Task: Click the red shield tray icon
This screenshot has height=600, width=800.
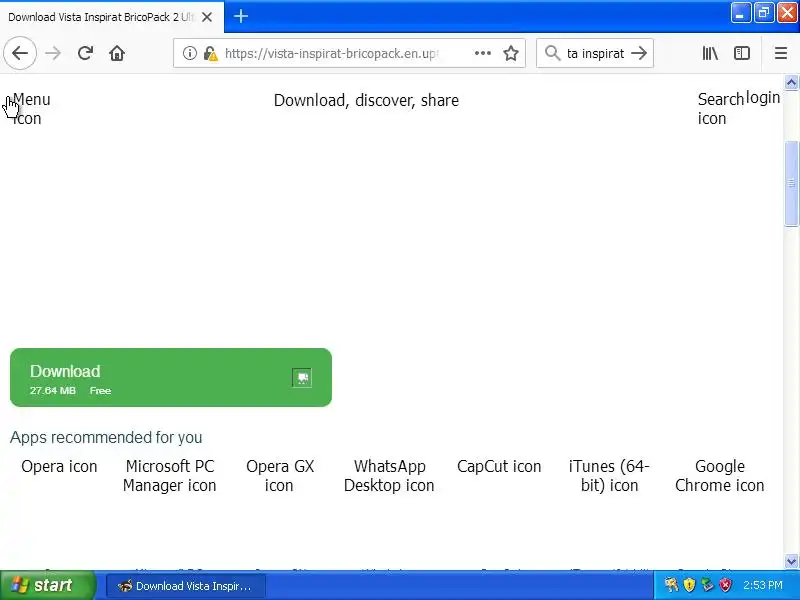Action: (726, 585)
